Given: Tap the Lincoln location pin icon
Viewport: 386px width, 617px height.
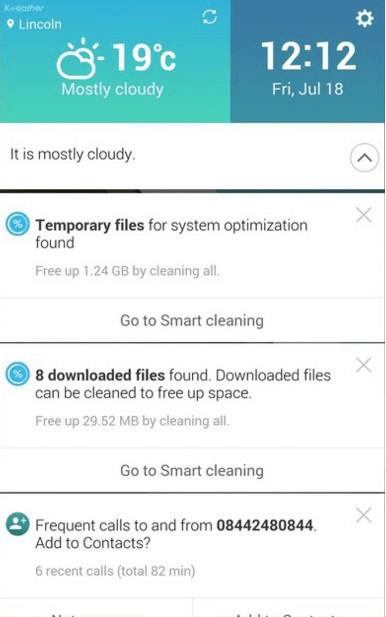Looking at the screenshot, I should click(x=11, y=24).
